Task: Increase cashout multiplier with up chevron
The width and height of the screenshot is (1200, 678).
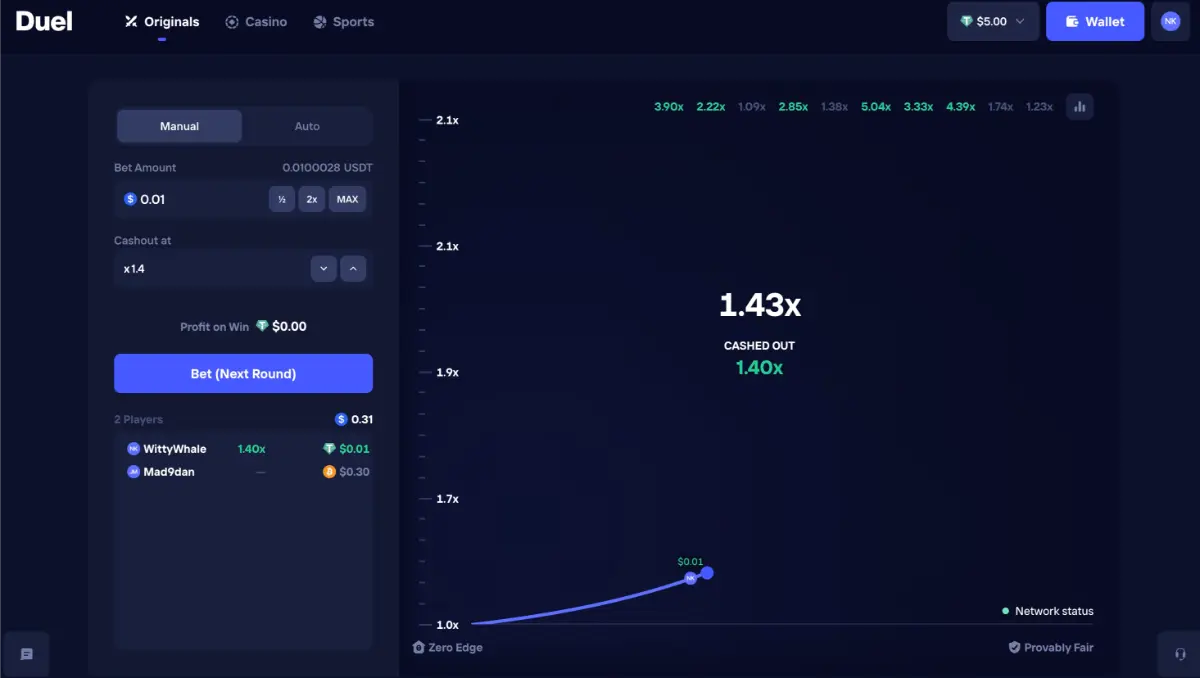Action: point(353,269)
